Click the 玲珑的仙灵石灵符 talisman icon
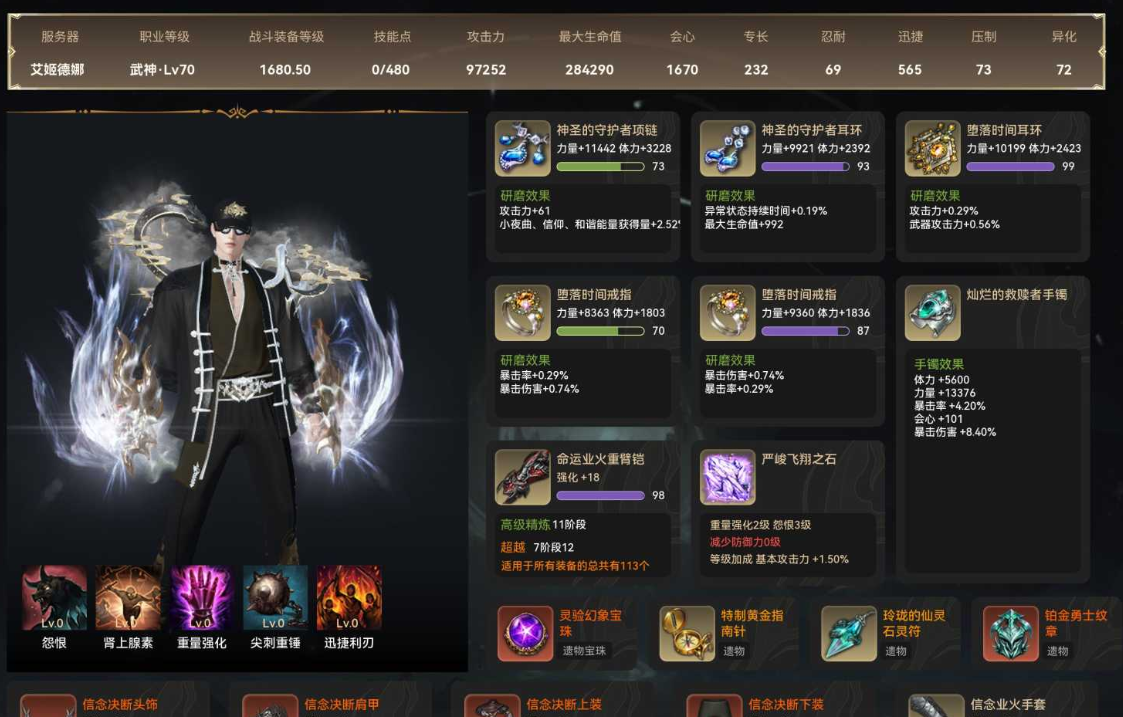The height and width of the screenshot is (717, 1123). [849, 633]
